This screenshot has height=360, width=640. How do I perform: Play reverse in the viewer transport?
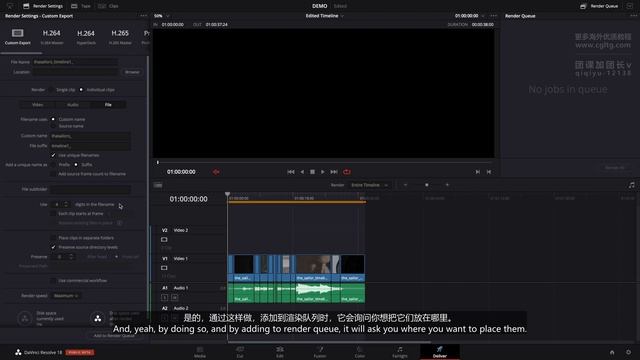coord(302,172)
